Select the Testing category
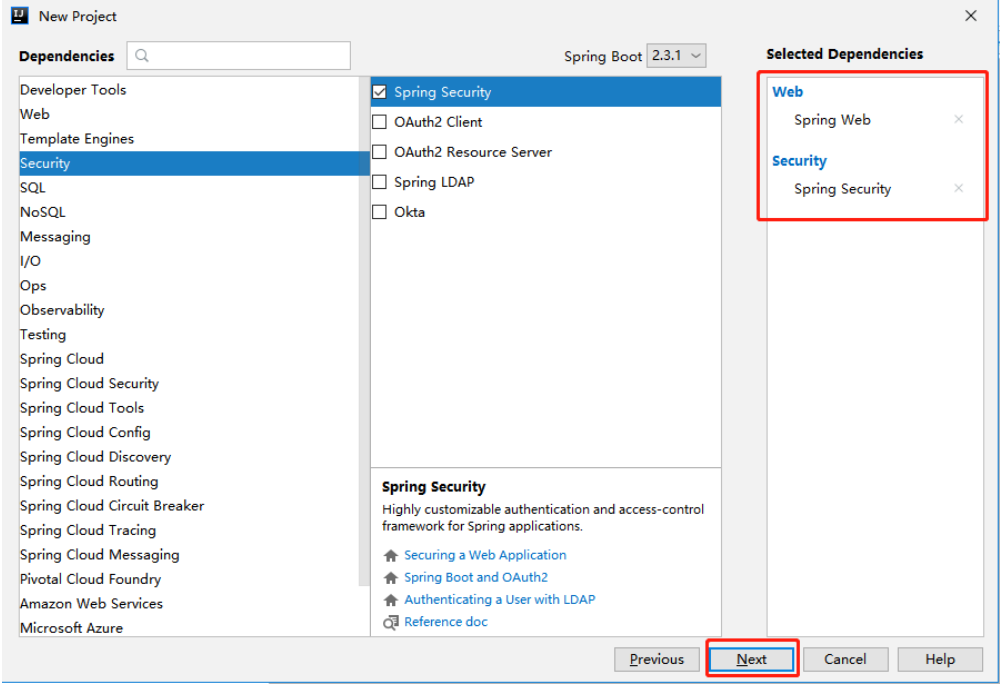Viewport: 1000px width, 690px height. (189, 334)
